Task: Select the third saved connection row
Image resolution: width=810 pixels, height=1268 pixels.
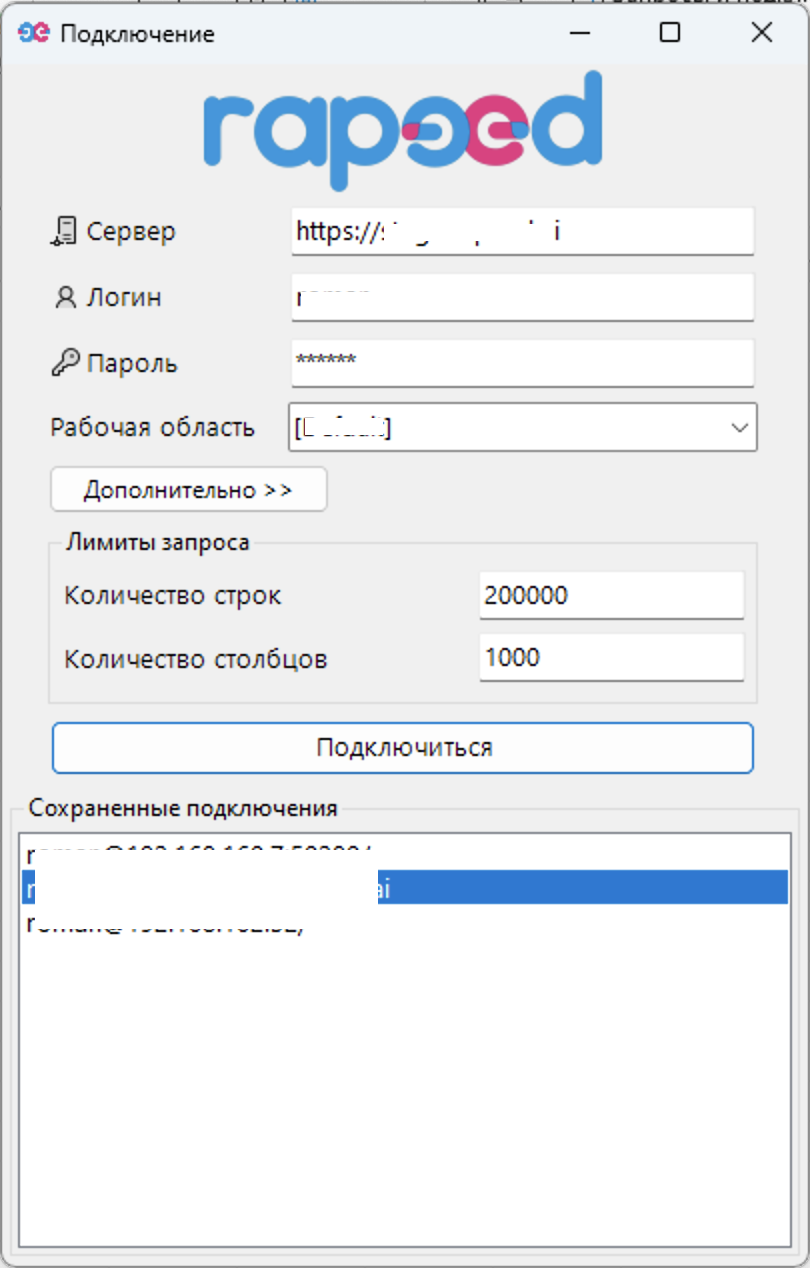Action: point(404,924)
